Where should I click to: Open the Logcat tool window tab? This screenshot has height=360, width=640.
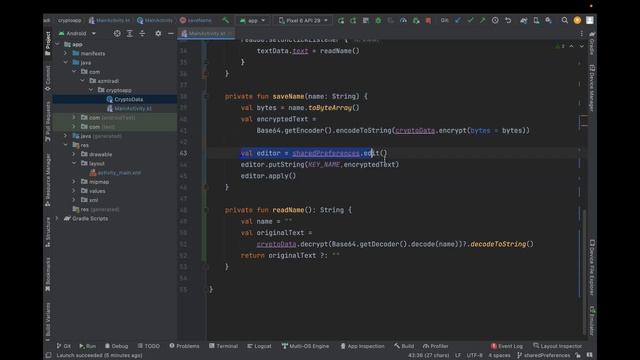point(259,346)
